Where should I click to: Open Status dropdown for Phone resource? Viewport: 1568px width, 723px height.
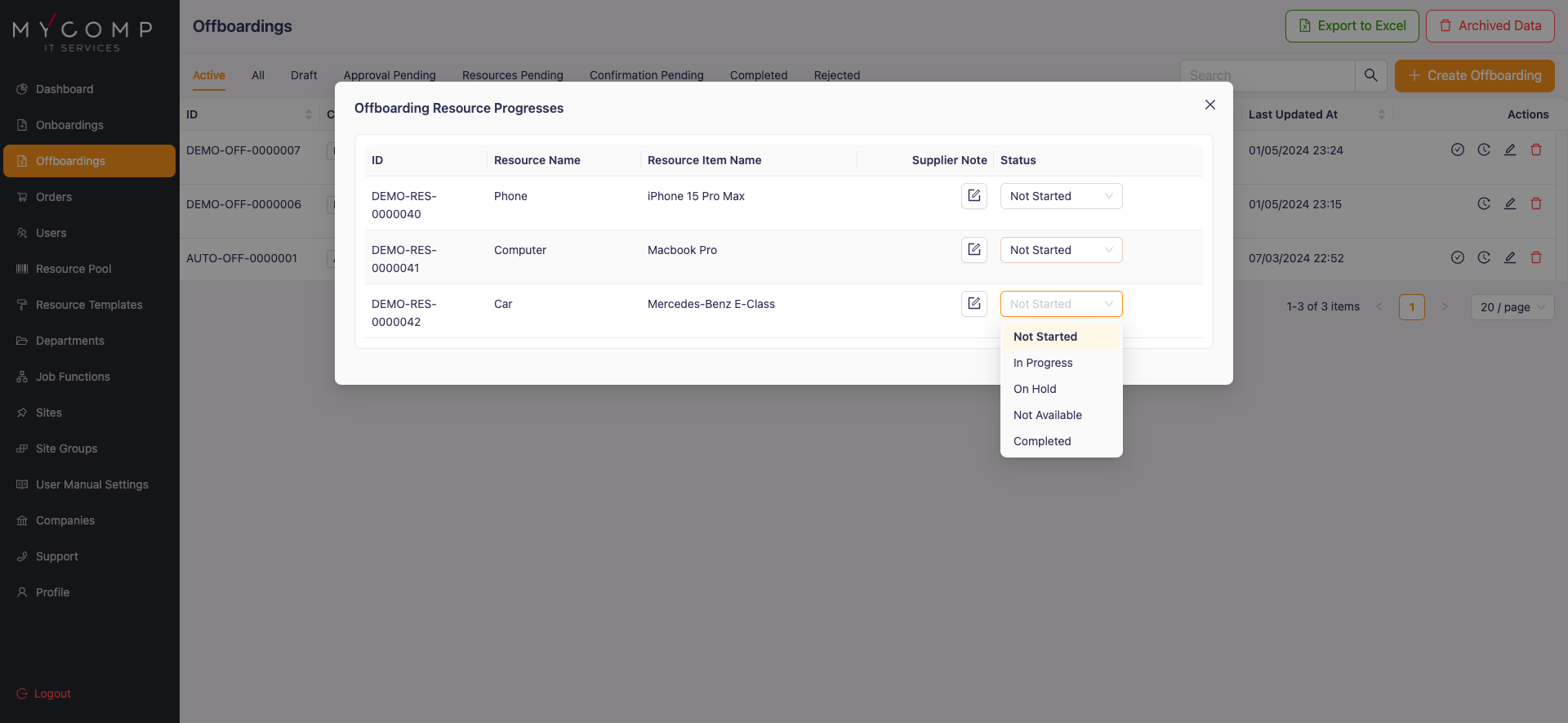tap(1060, 196)
